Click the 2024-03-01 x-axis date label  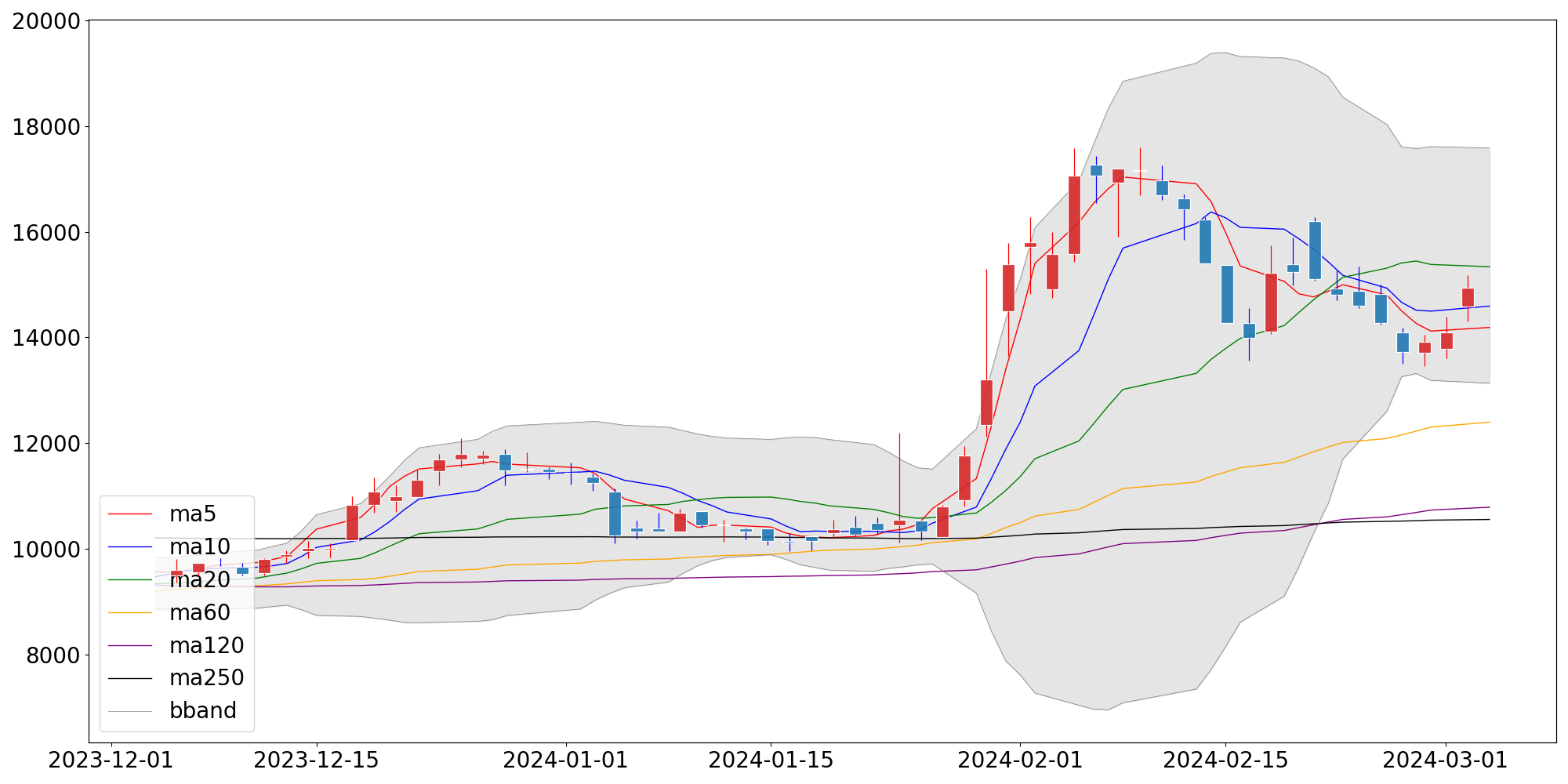(1445, 760)
